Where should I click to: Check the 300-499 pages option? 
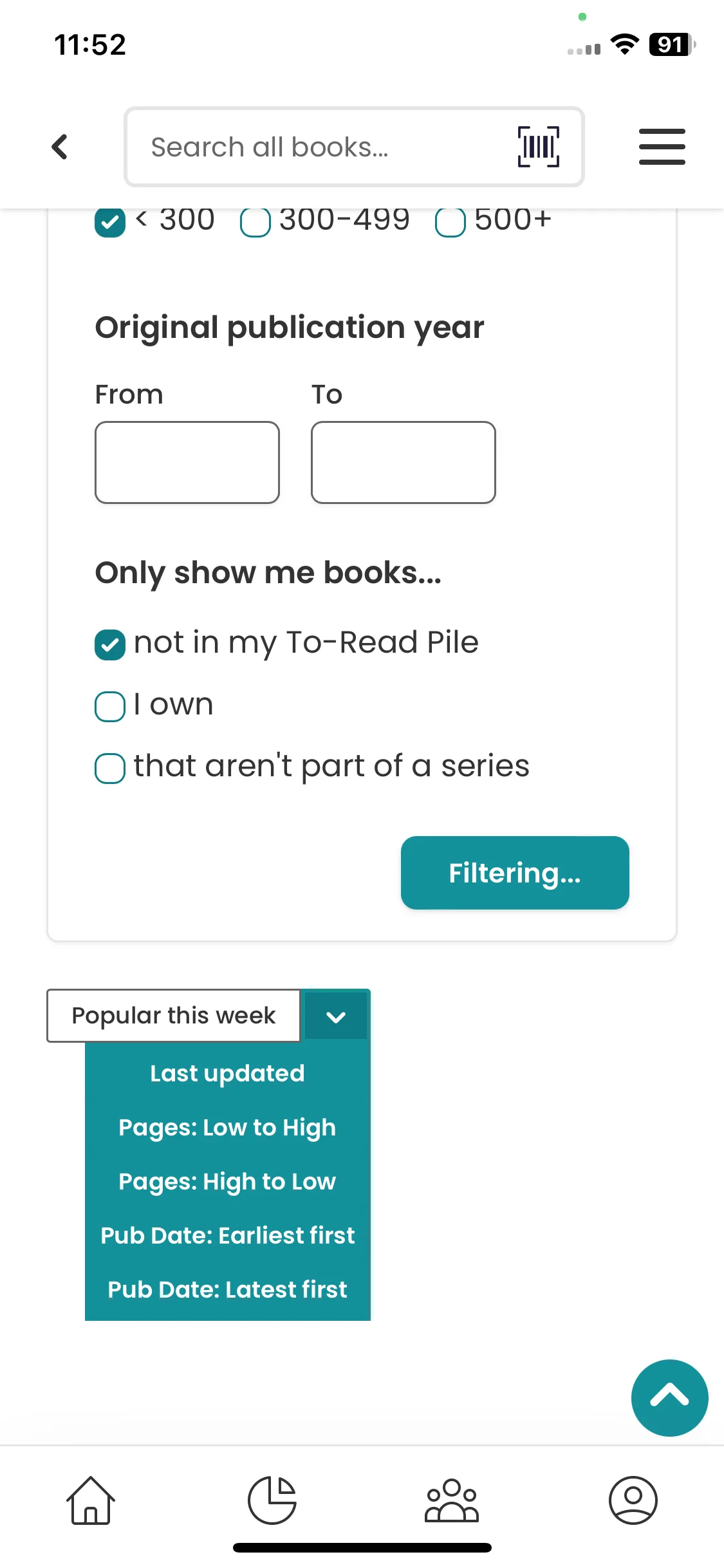pos(255,223)
